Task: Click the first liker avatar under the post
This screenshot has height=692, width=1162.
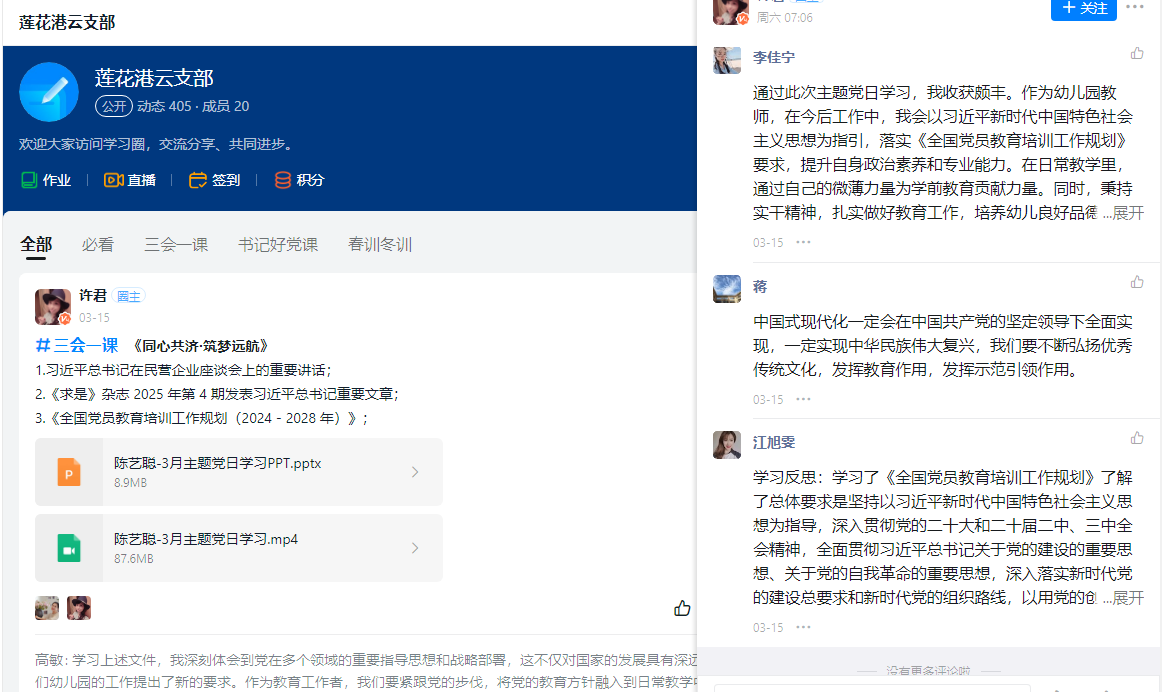Action: point(47,608)
